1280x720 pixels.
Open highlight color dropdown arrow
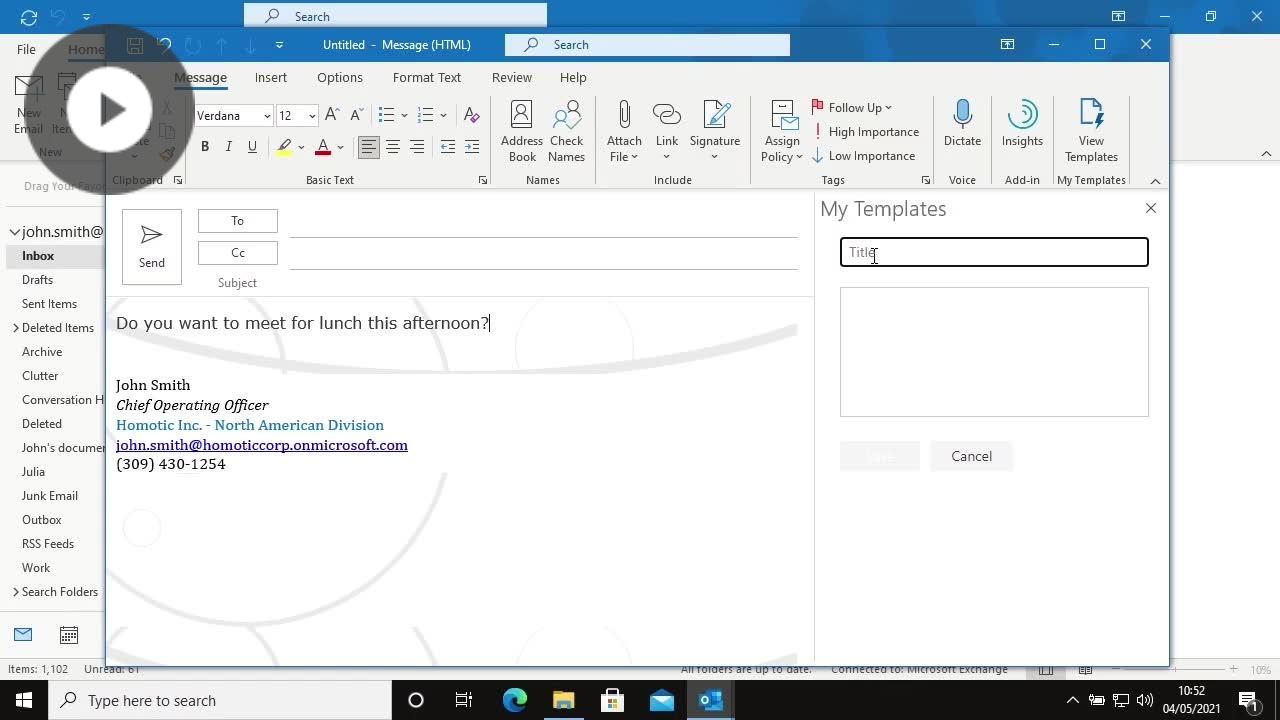coord(301,148)
